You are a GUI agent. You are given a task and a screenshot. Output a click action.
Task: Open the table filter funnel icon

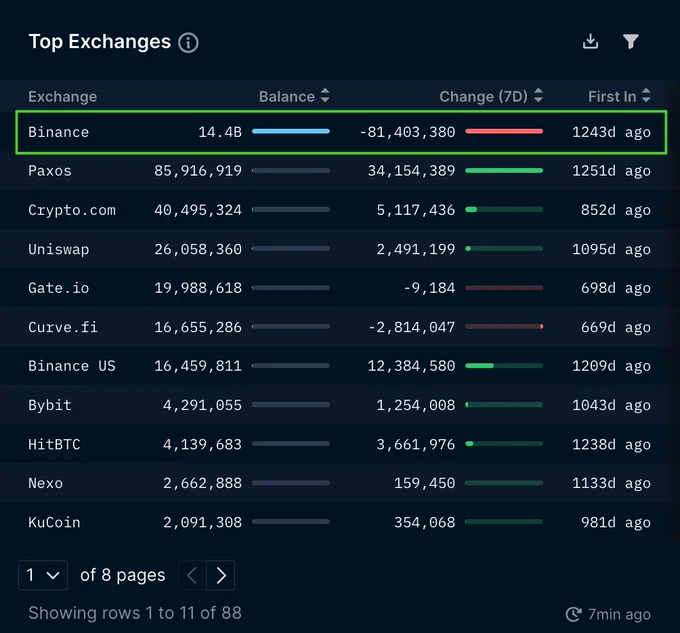click(631, 42)
